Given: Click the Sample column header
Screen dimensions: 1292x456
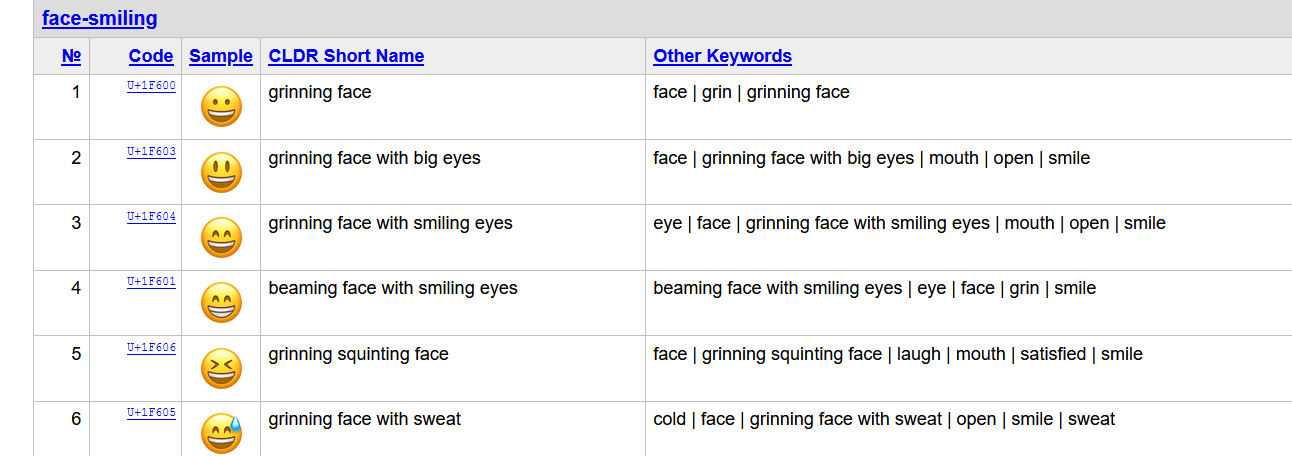Looking at the screenshot, I should [221, 56].
